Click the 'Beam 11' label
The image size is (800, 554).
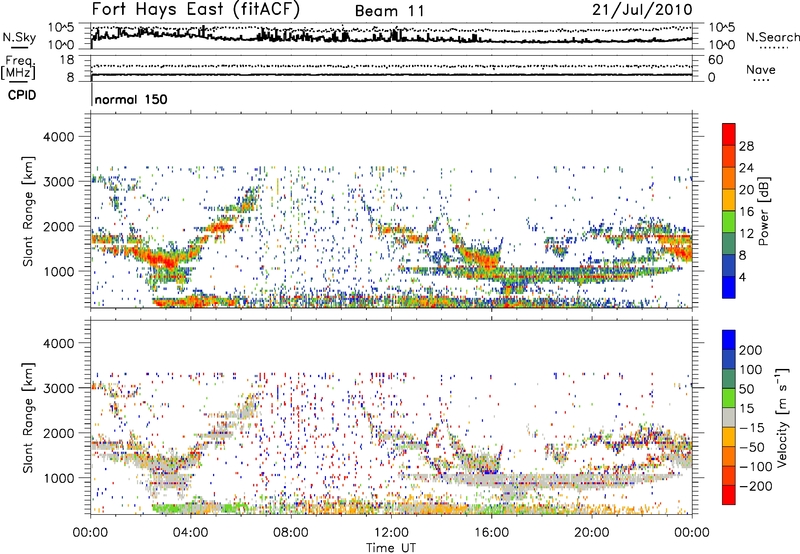point(389,11)
